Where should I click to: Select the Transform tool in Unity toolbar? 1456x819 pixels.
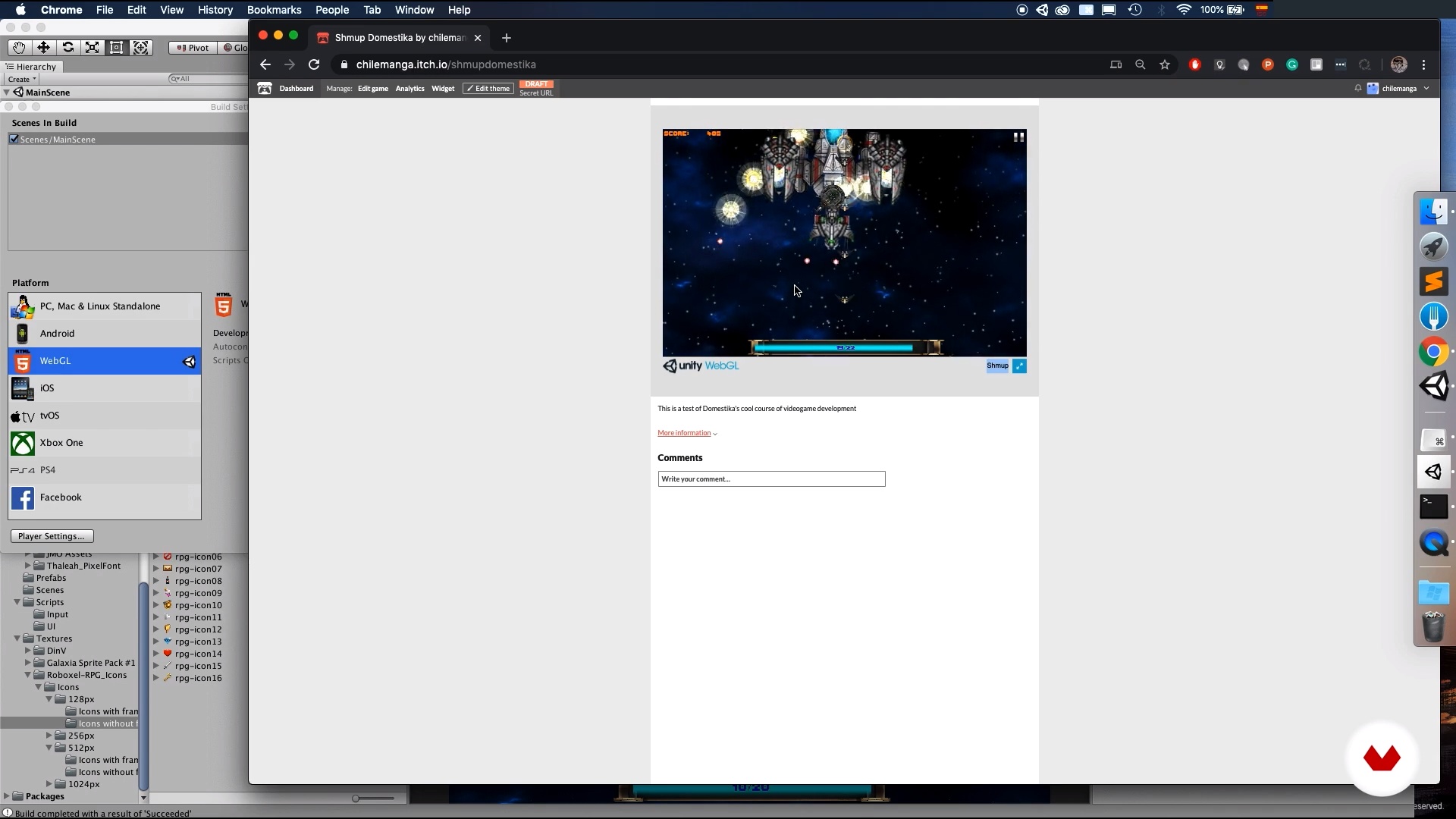coord(140,47)
